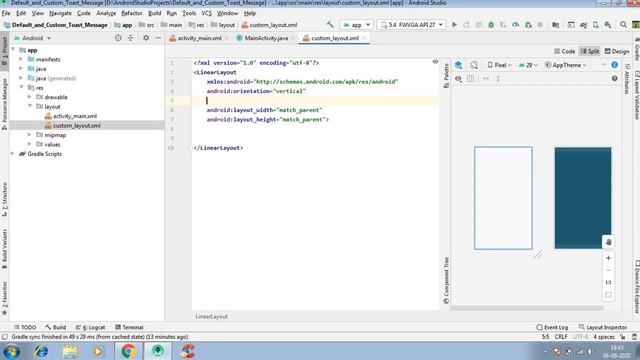Open the VCS menu

tap(207, 13)
